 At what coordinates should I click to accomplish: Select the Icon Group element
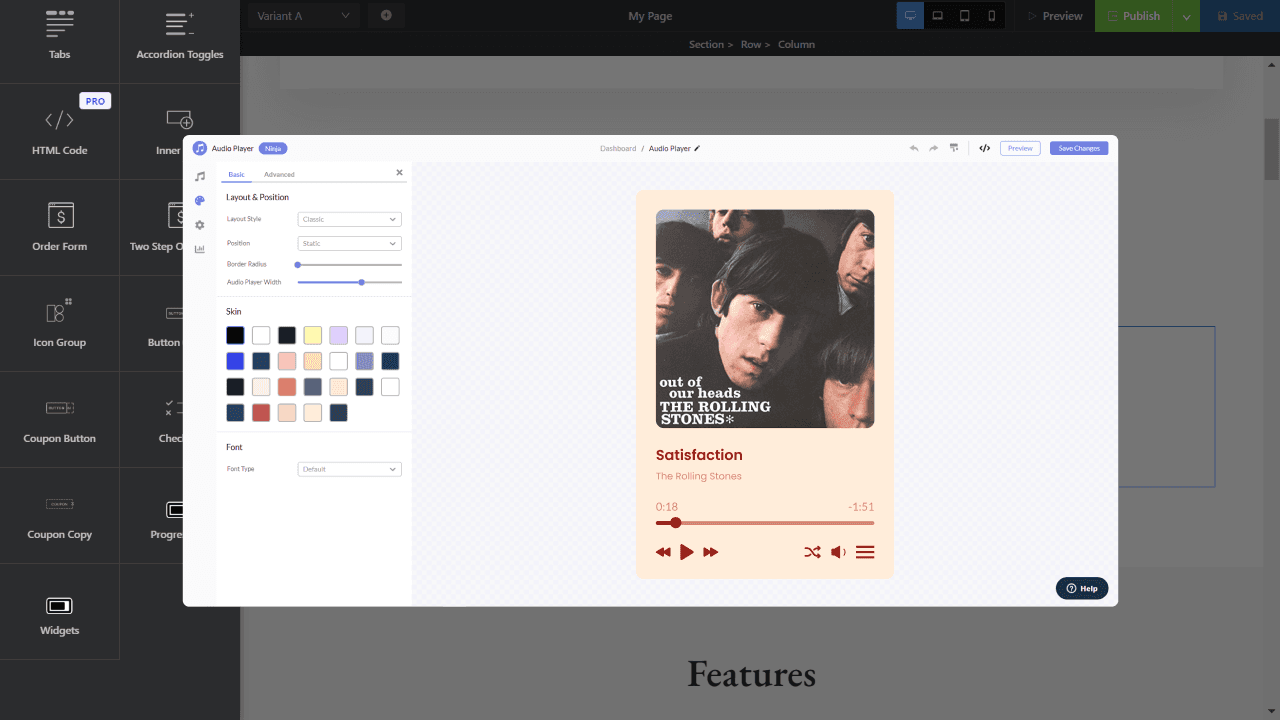click(60, 324)
